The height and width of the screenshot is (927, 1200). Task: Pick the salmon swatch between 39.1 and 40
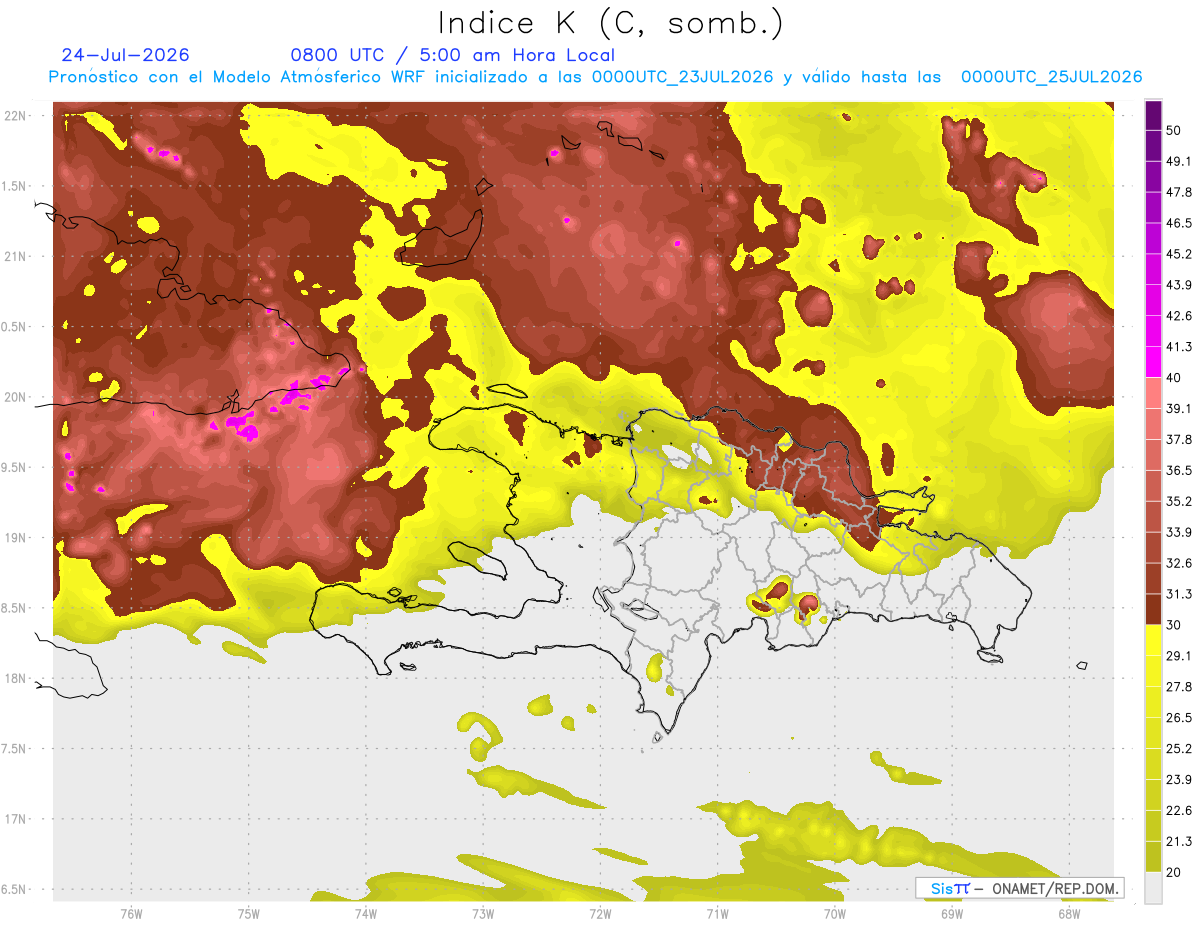pos(1153,393)
